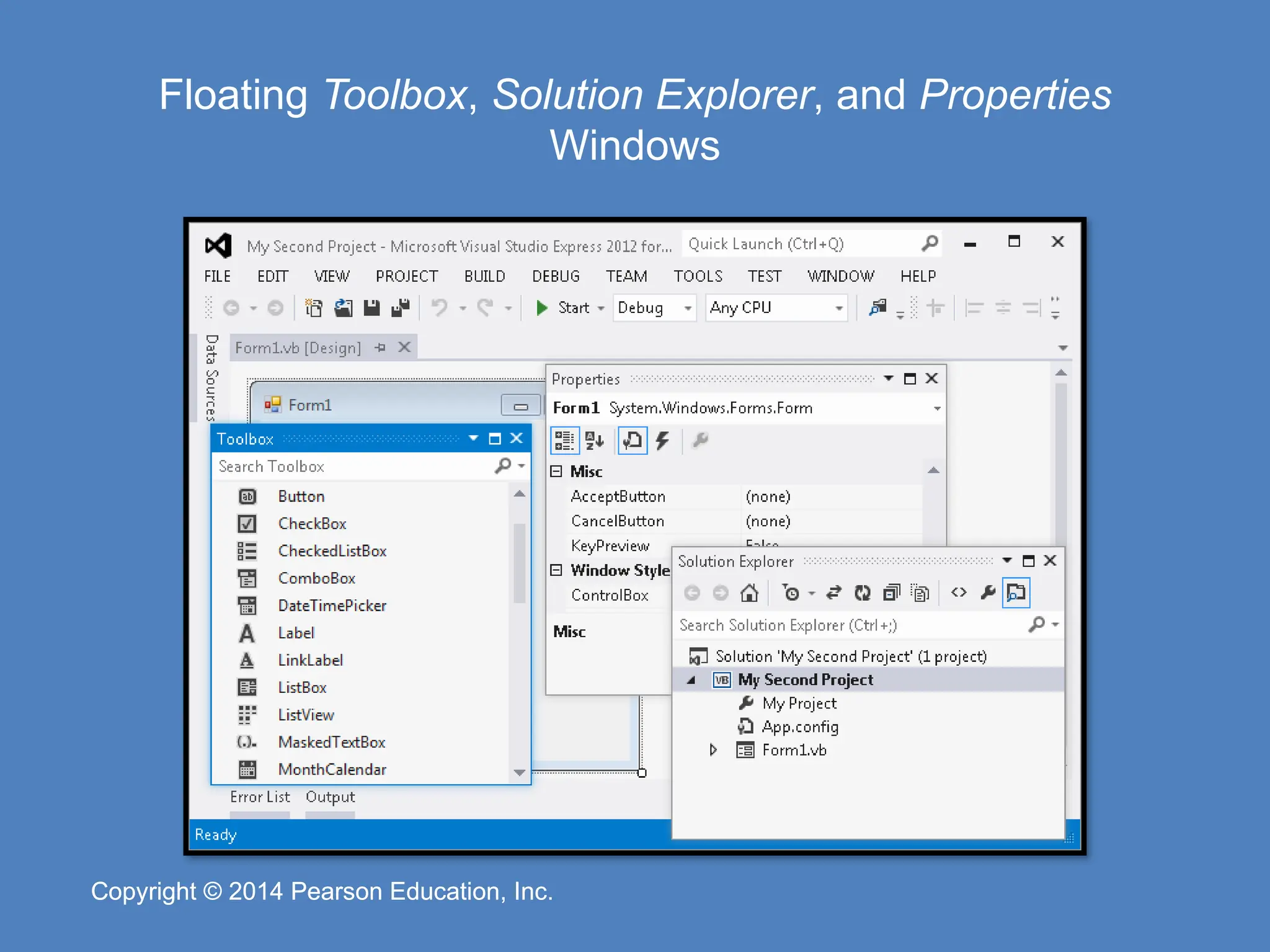Open the Data Sources side tab
The height and width of the screenshot is (952, 1270).
pos(211,378)
